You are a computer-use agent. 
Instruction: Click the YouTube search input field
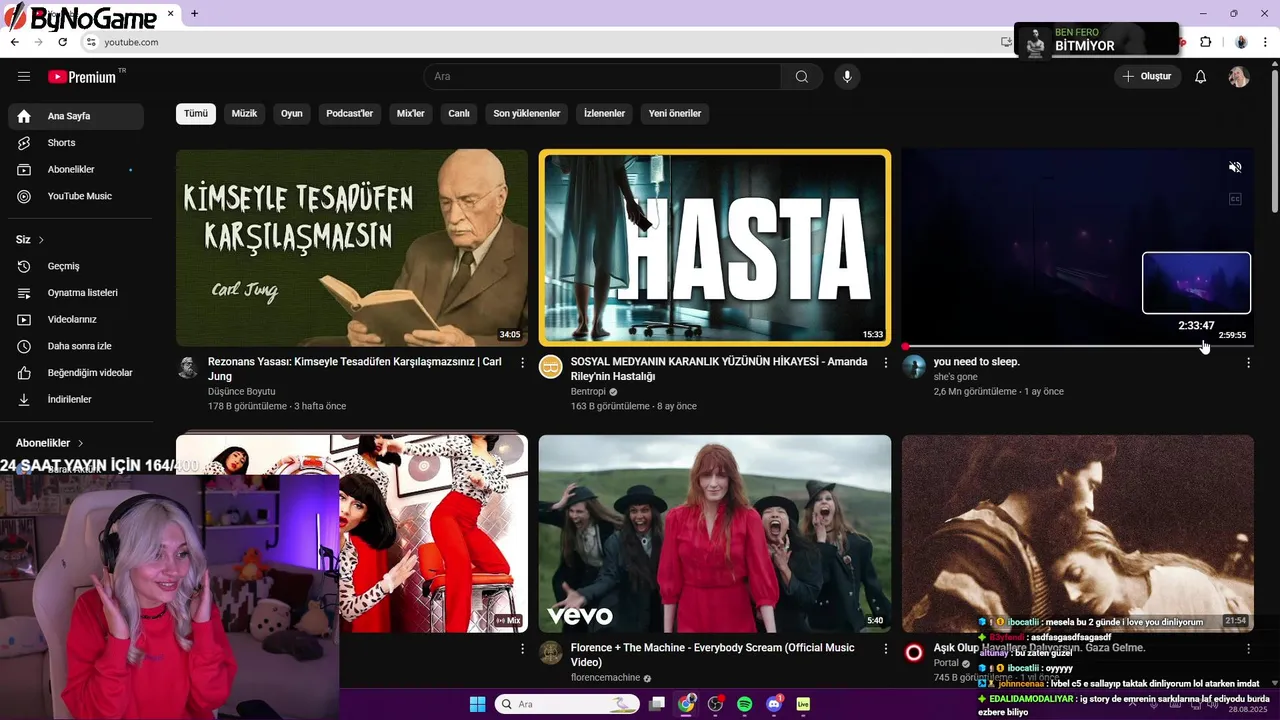click(x=603, y=76)
